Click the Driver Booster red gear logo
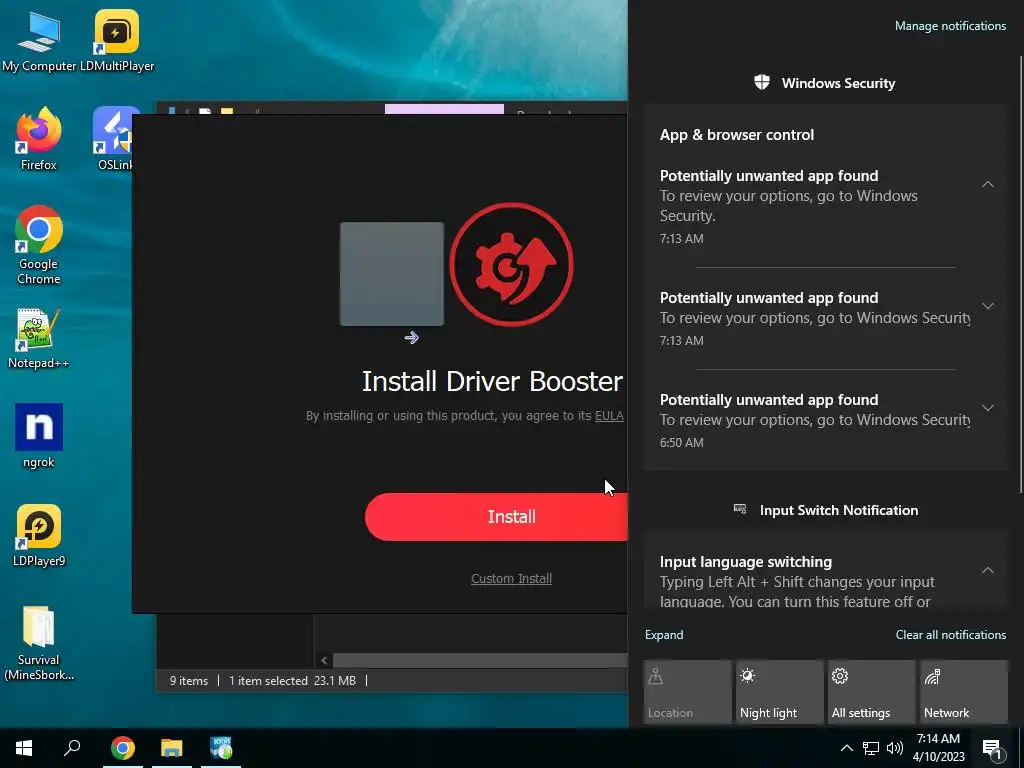The image size is (1024, 768). pyautogui.click(x=511, y=264)
